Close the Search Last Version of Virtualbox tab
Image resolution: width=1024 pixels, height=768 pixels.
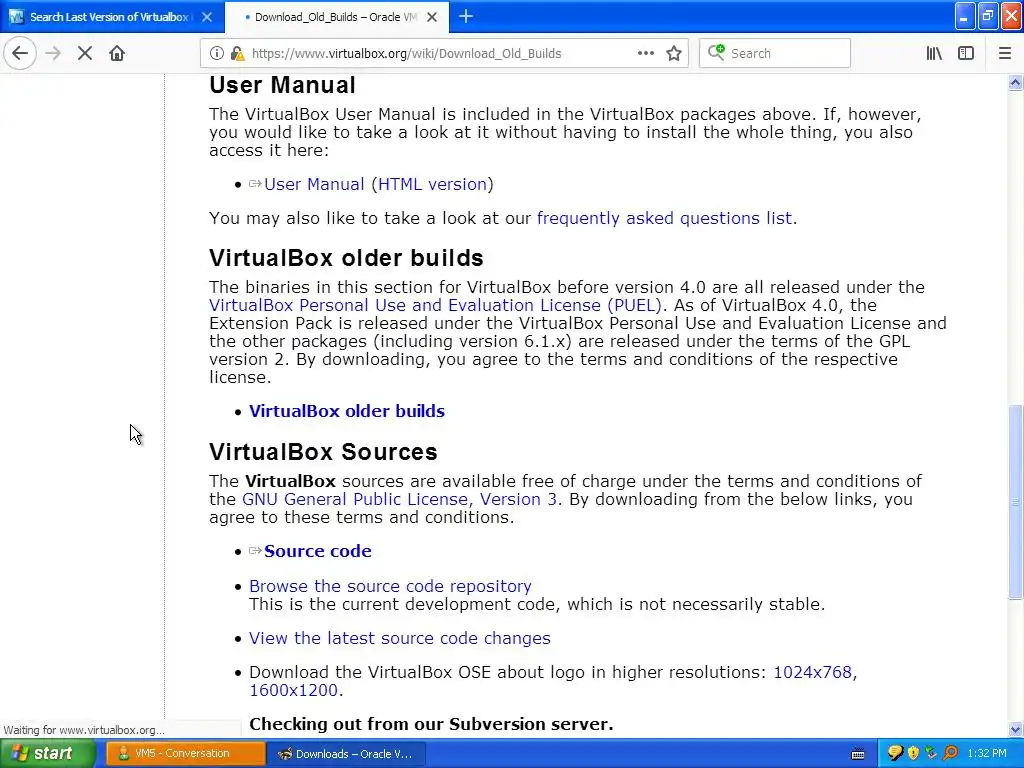(x=207, y=17)
